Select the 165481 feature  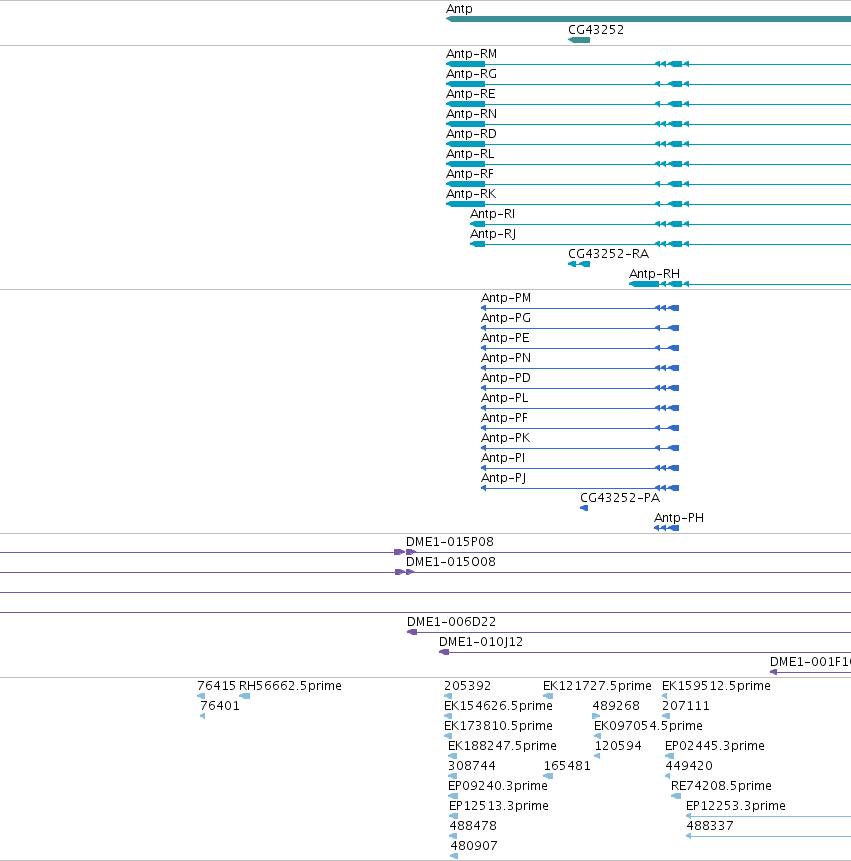pyautogui.click(x=548, y=776)
